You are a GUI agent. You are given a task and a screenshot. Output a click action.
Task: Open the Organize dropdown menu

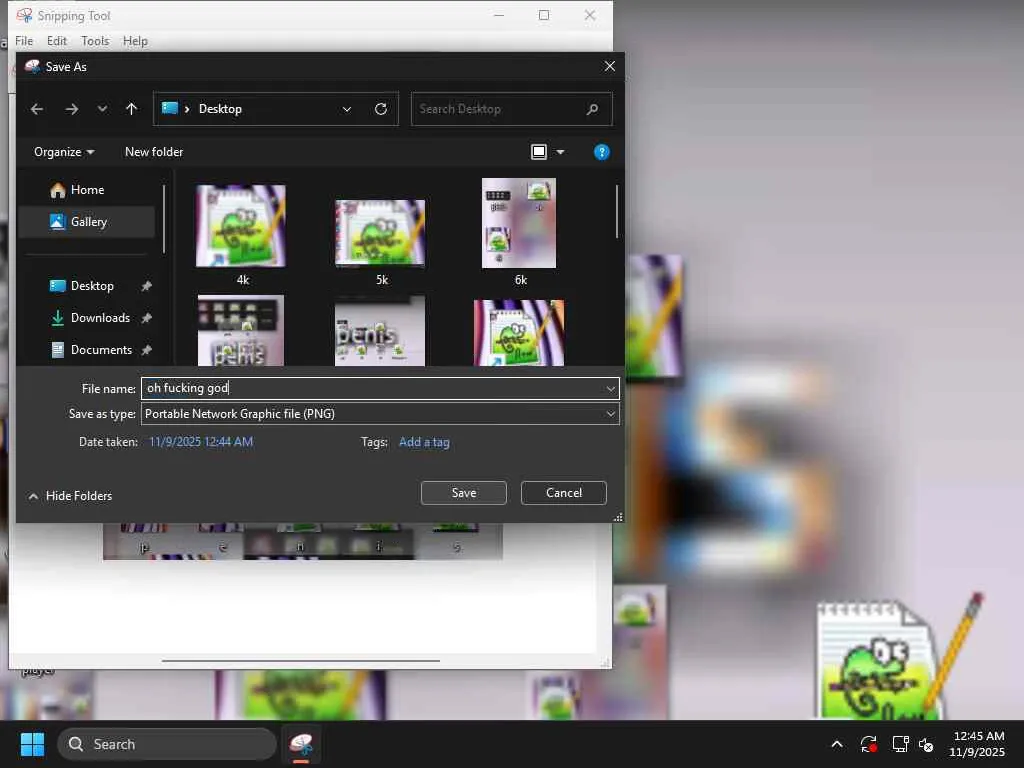(64, 152)
